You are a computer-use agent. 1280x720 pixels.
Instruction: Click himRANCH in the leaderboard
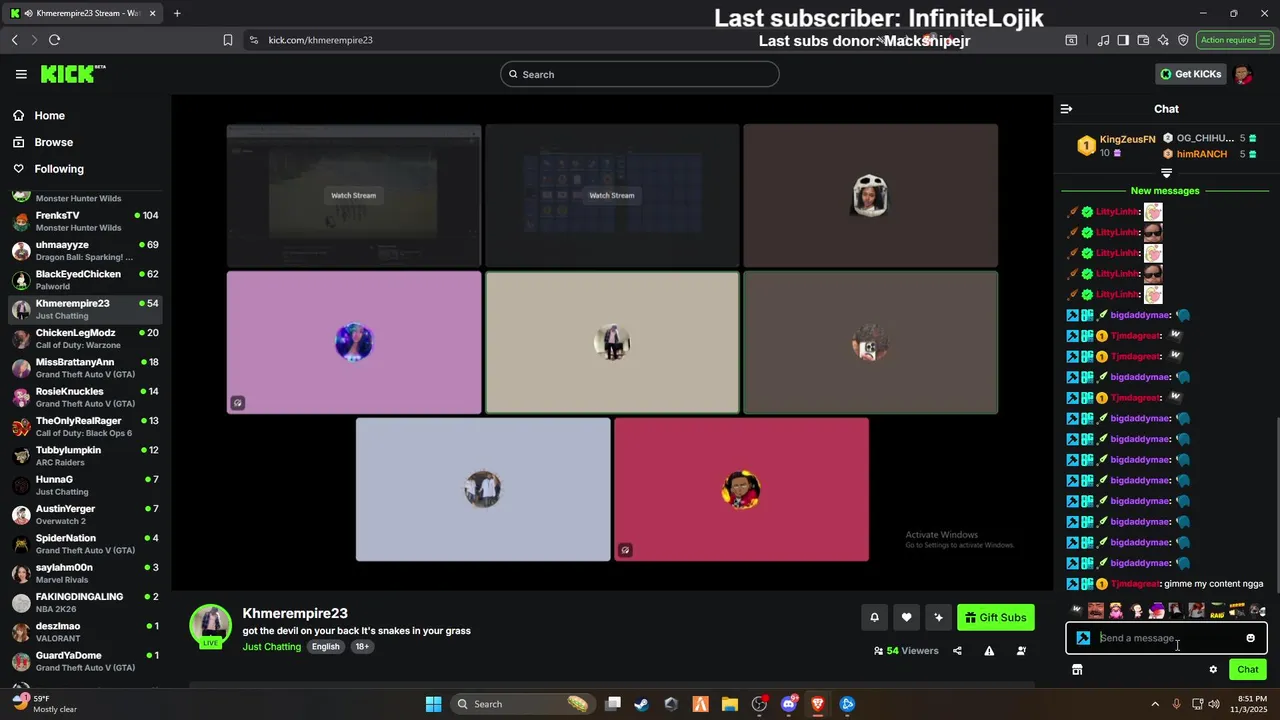[x=1201, y=154]
